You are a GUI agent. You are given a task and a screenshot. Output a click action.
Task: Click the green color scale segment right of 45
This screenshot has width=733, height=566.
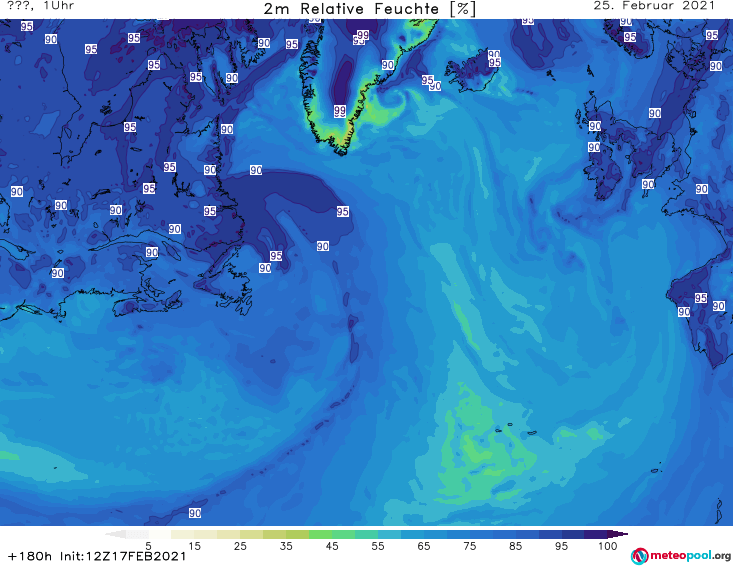coord(343,534)
